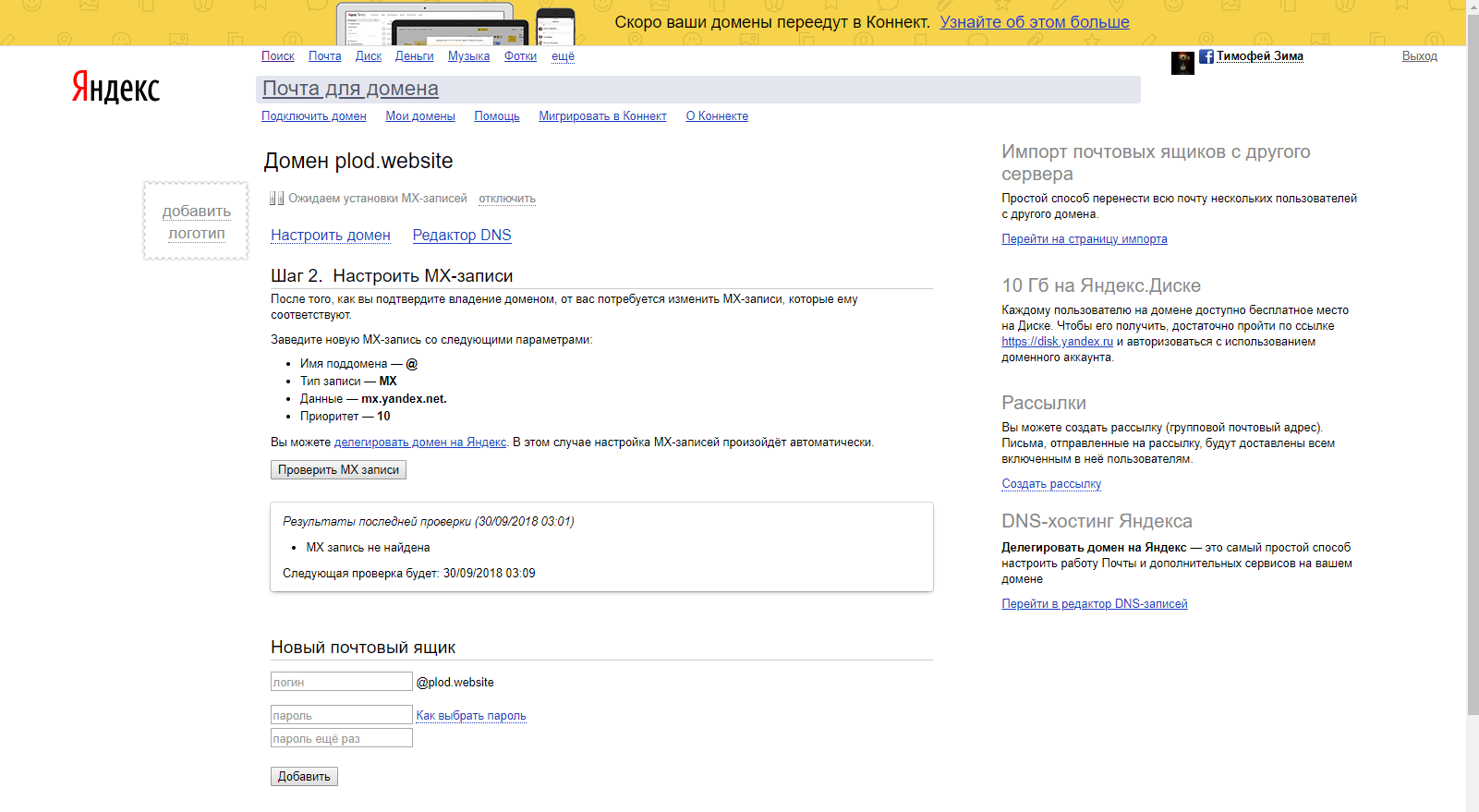Focus the пароль ещё раз field
The width and height of the screenshot is (1479, 812).
click(341, 738)
